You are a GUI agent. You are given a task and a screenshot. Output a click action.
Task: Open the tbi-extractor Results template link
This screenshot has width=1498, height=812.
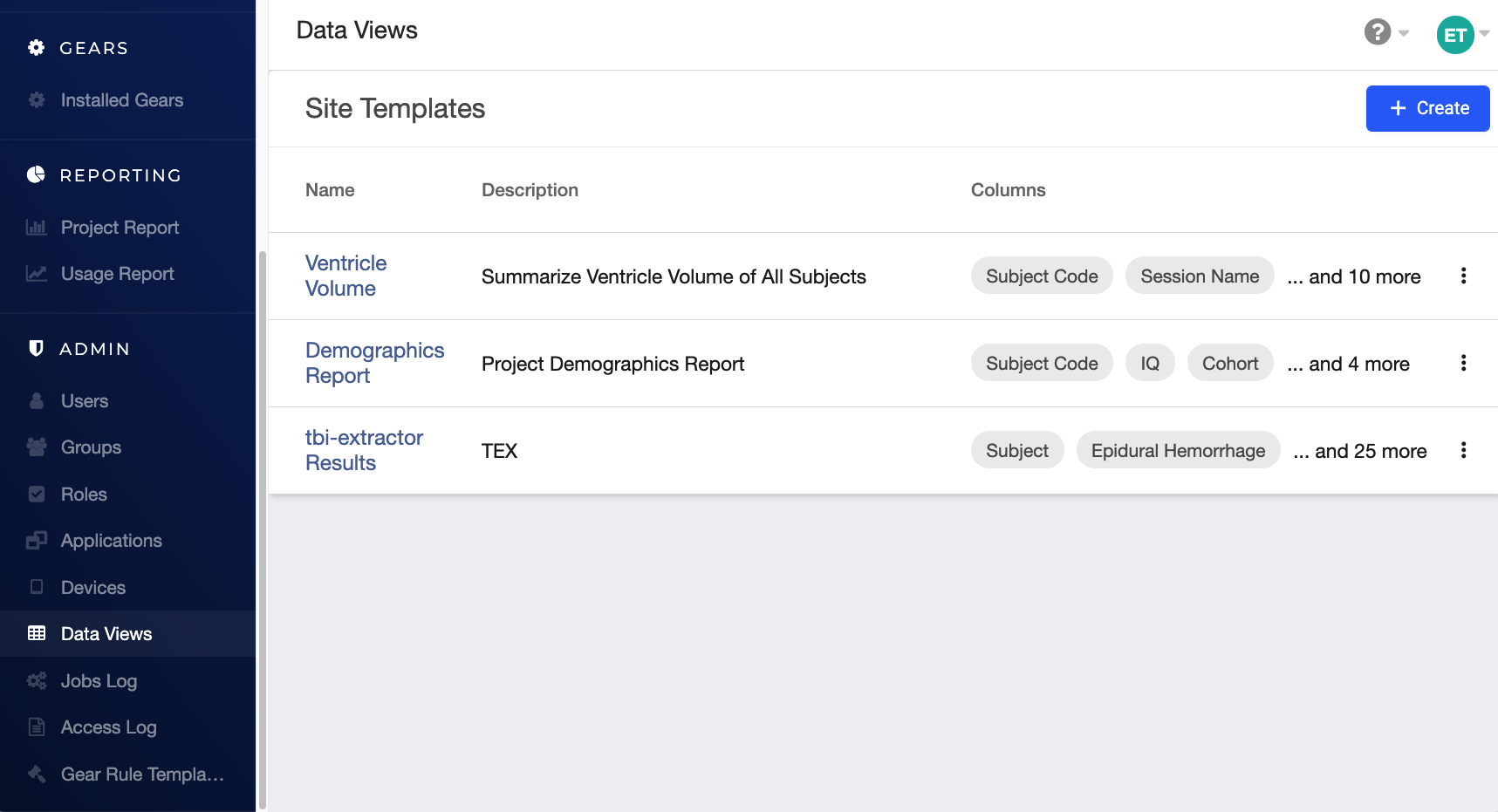click(x=365, y=450)
